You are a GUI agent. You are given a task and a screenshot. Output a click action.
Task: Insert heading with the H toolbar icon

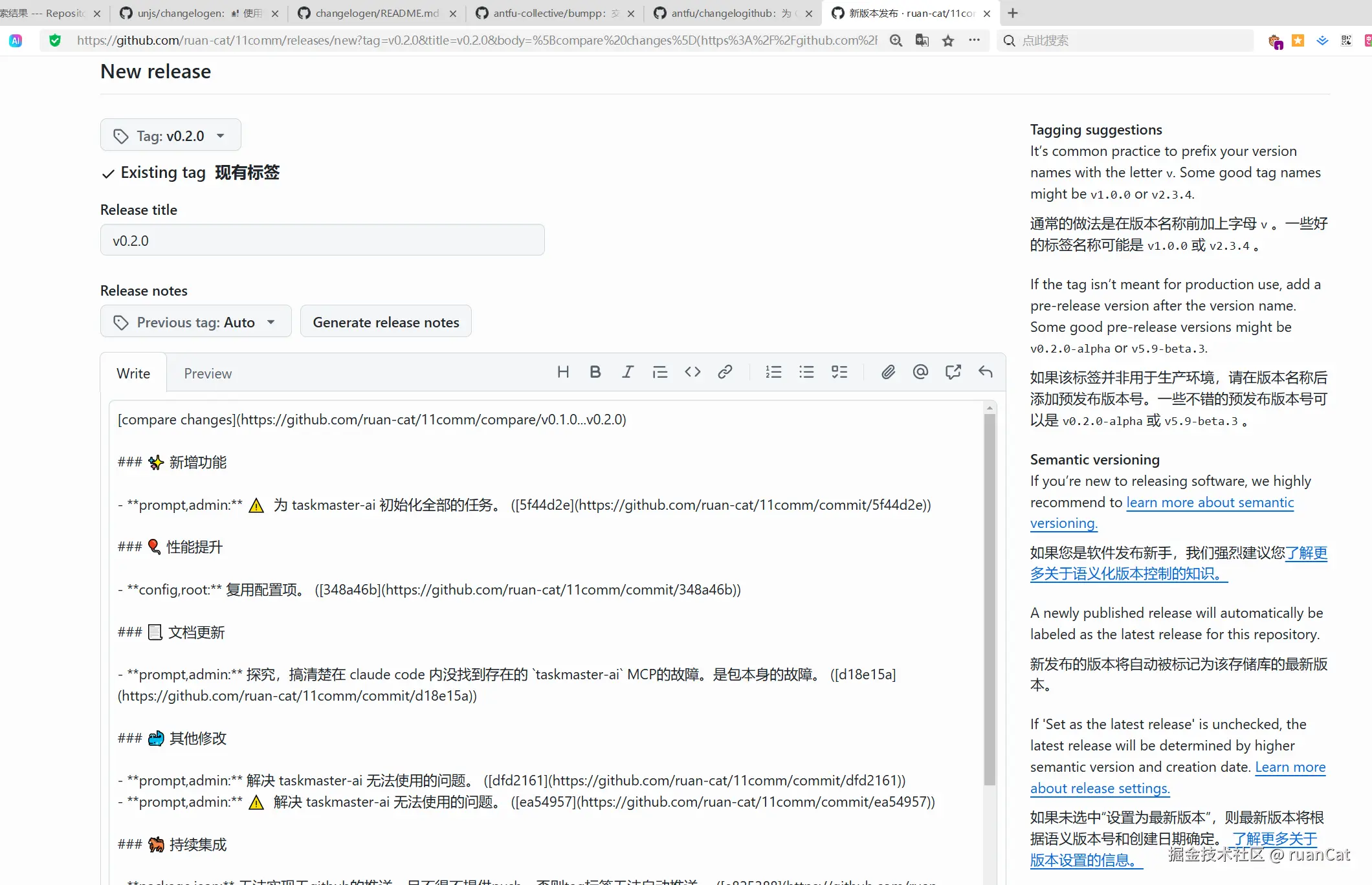click(563, 372)
